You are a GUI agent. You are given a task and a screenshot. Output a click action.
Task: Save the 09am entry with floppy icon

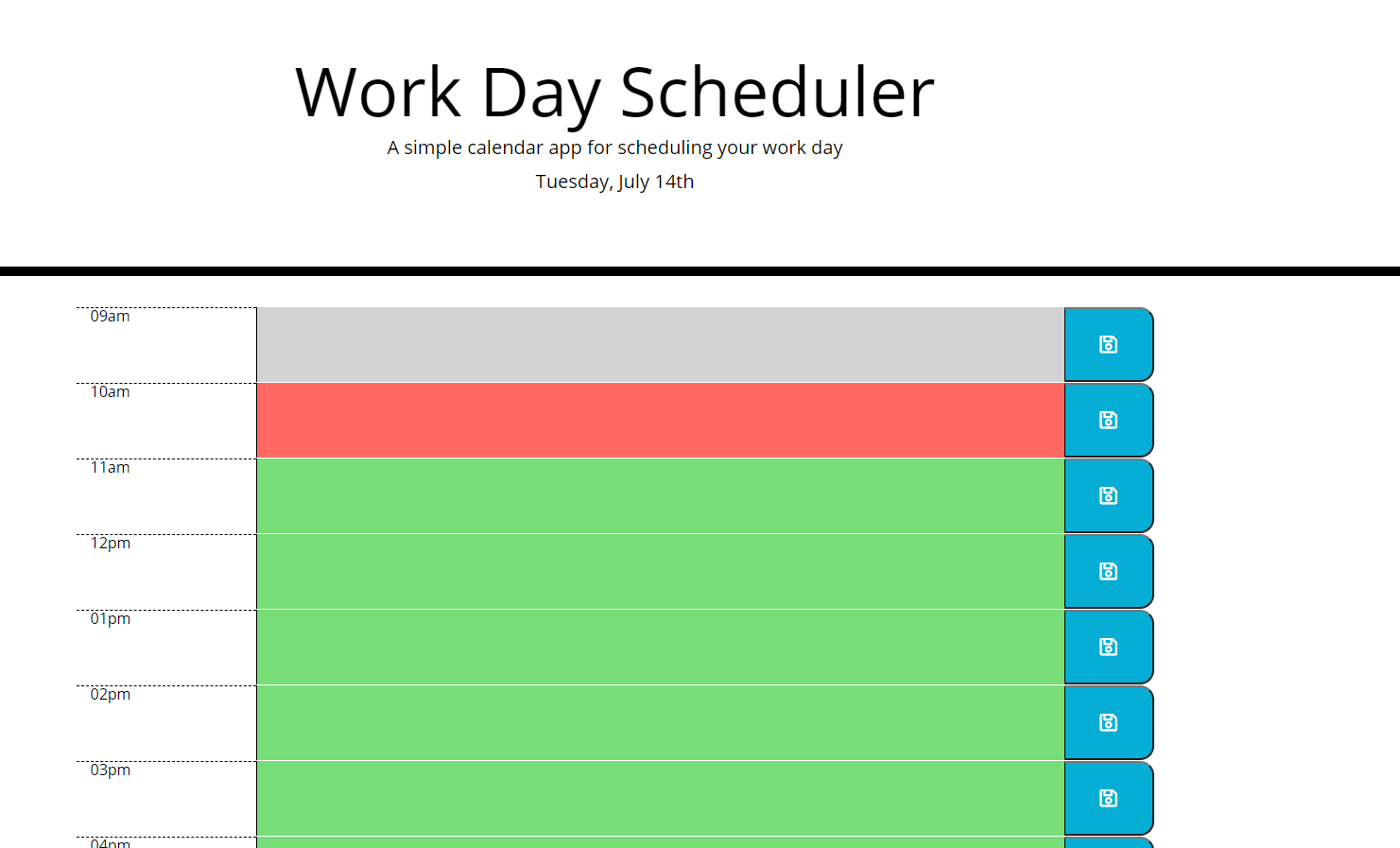(x=1109, y=345)
